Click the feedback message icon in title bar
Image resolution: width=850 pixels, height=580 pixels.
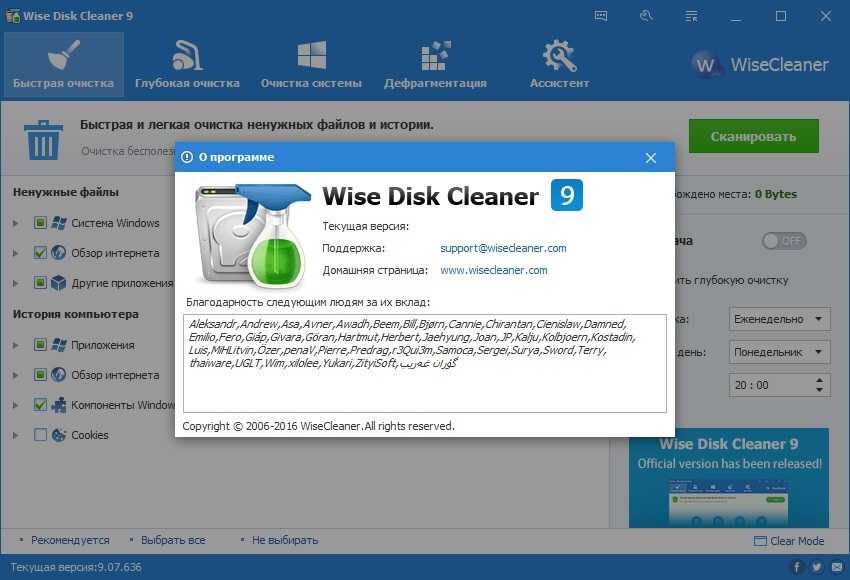601,16
